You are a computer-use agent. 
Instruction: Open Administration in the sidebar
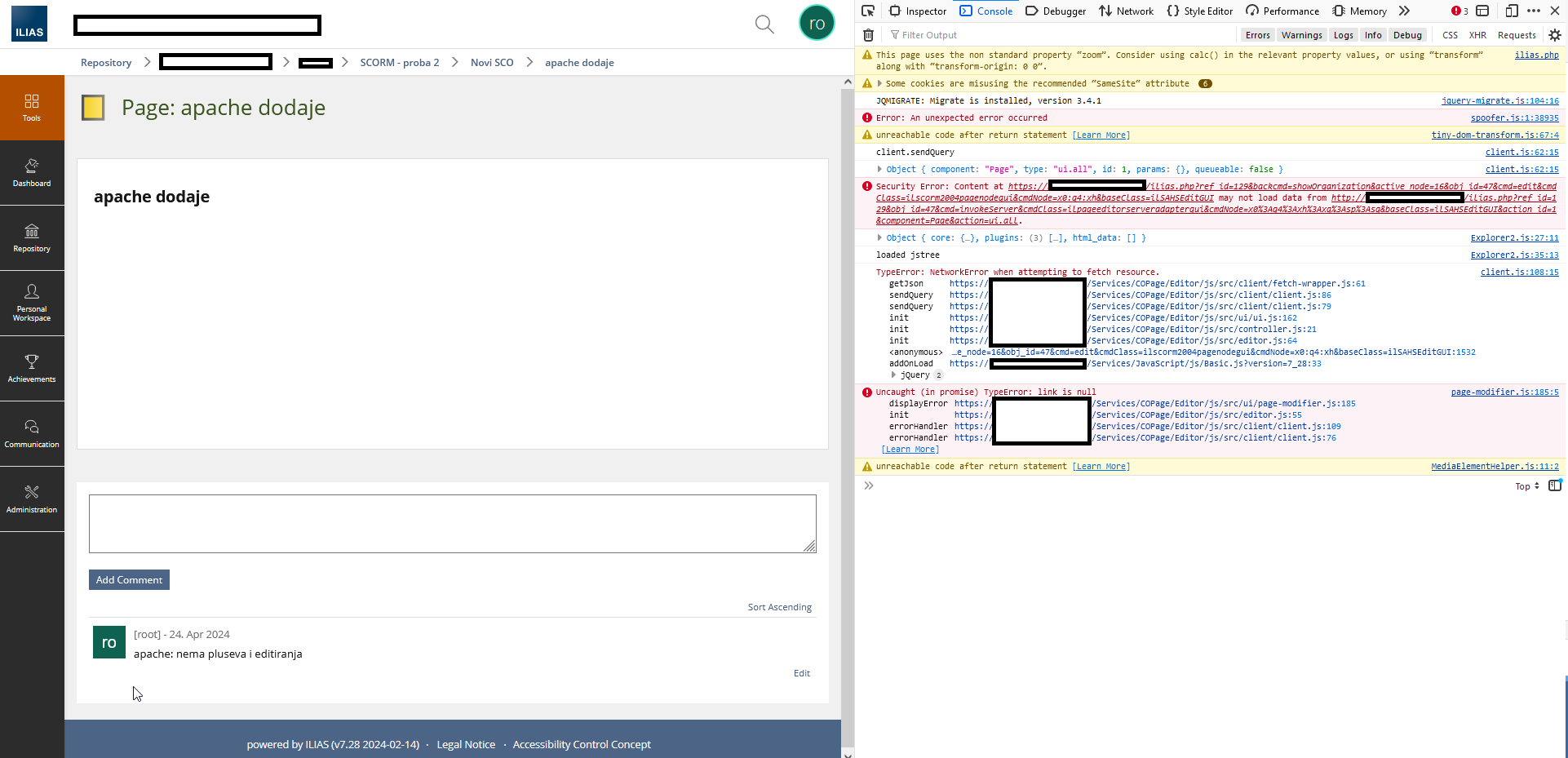tap(32, 498)
